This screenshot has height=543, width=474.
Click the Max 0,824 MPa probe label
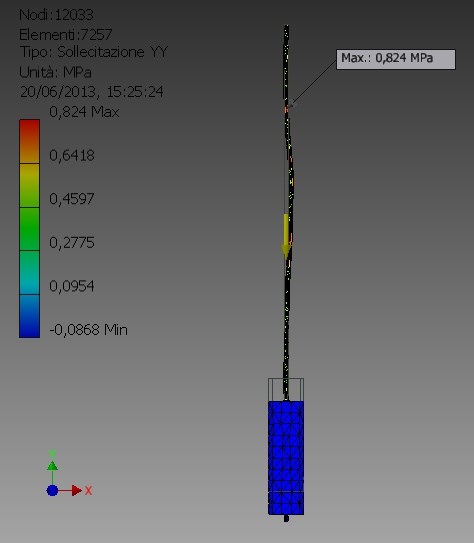pos(396,59)
